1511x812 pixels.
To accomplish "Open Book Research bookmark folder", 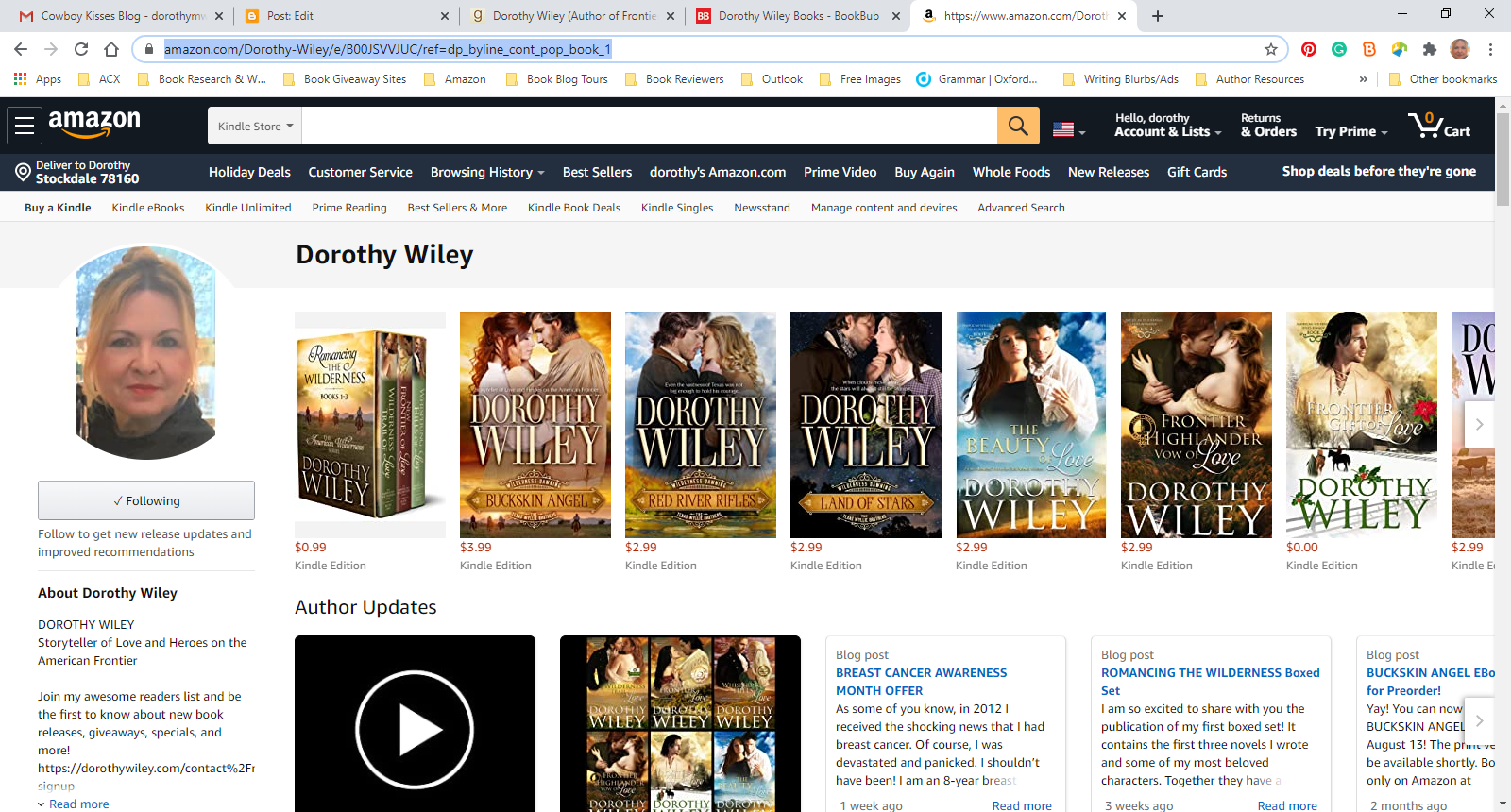I will (x=202, y=79).
